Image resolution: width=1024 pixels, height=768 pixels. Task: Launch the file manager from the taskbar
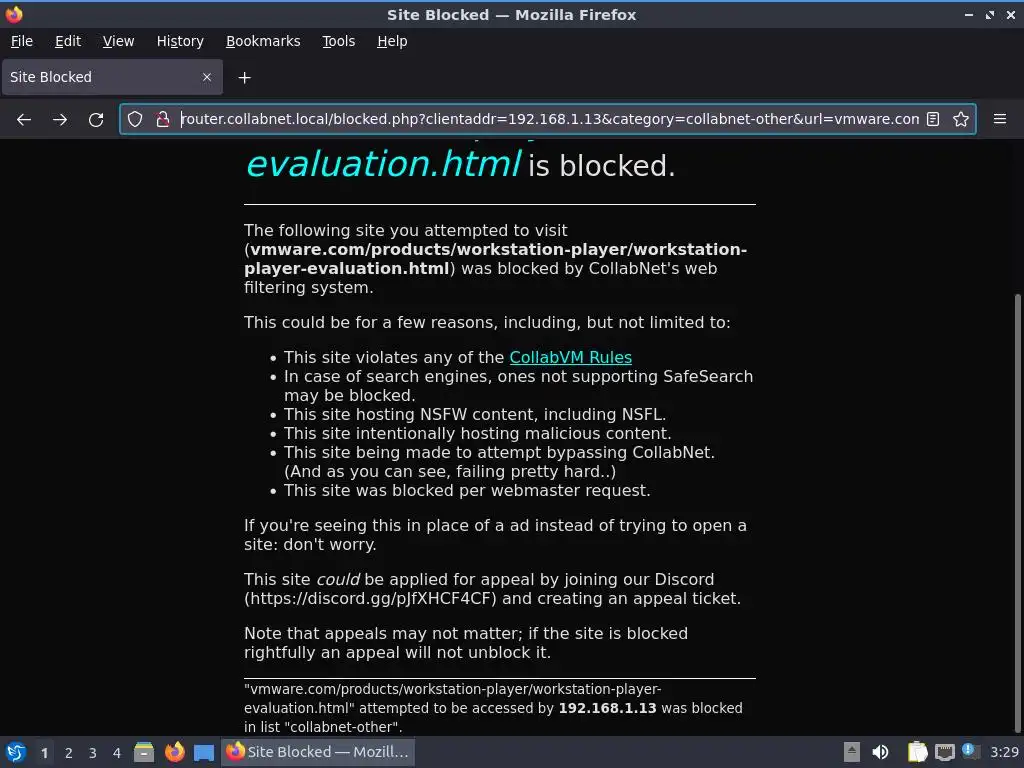click(144, 752)
